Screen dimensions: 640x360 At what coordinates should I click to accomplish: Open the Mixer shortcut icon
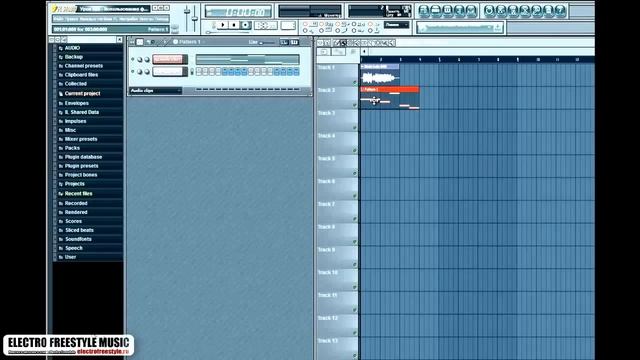point(471,11)
